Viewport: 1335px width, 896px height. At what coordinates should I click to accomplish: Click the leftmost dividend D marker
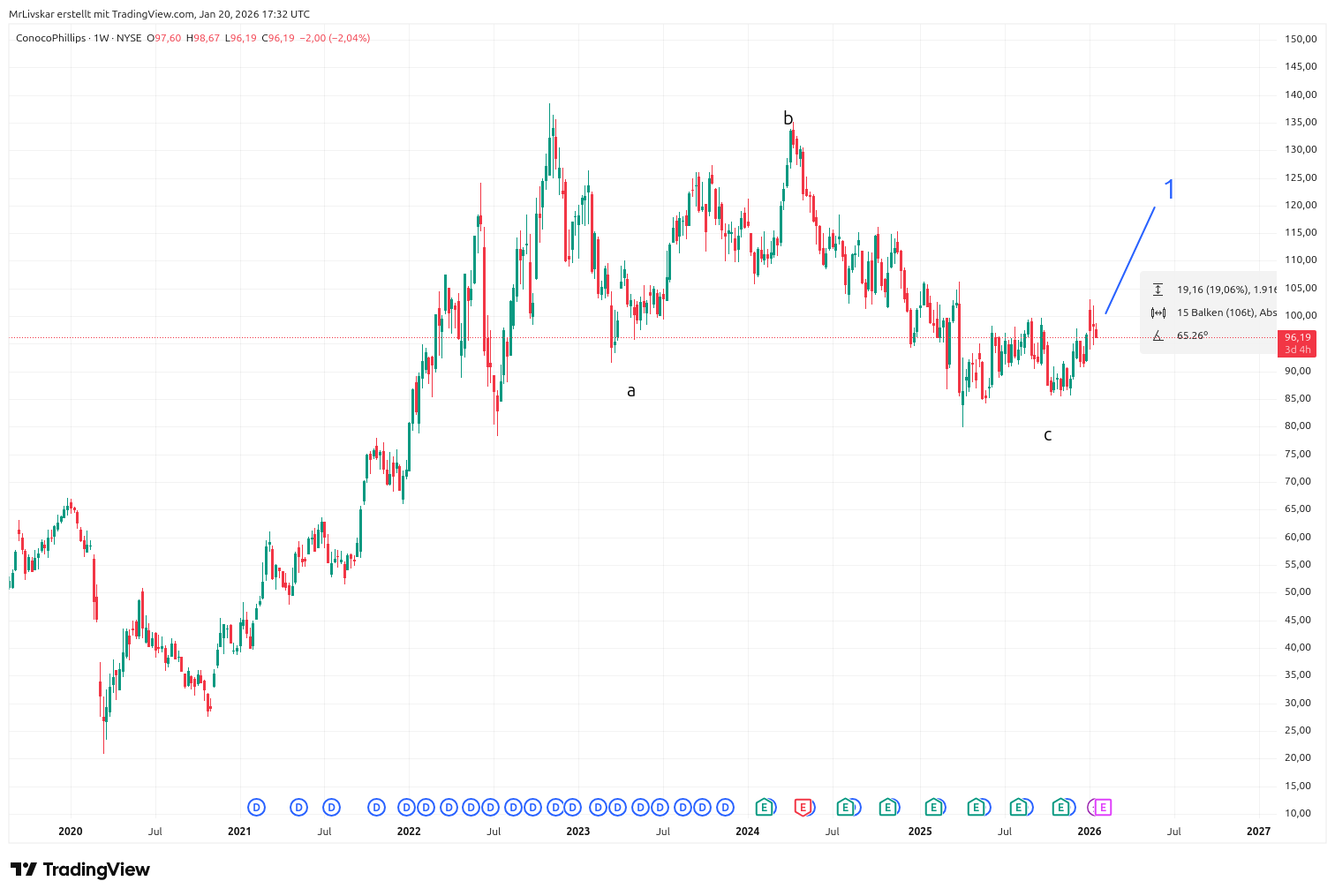(257, 807)
